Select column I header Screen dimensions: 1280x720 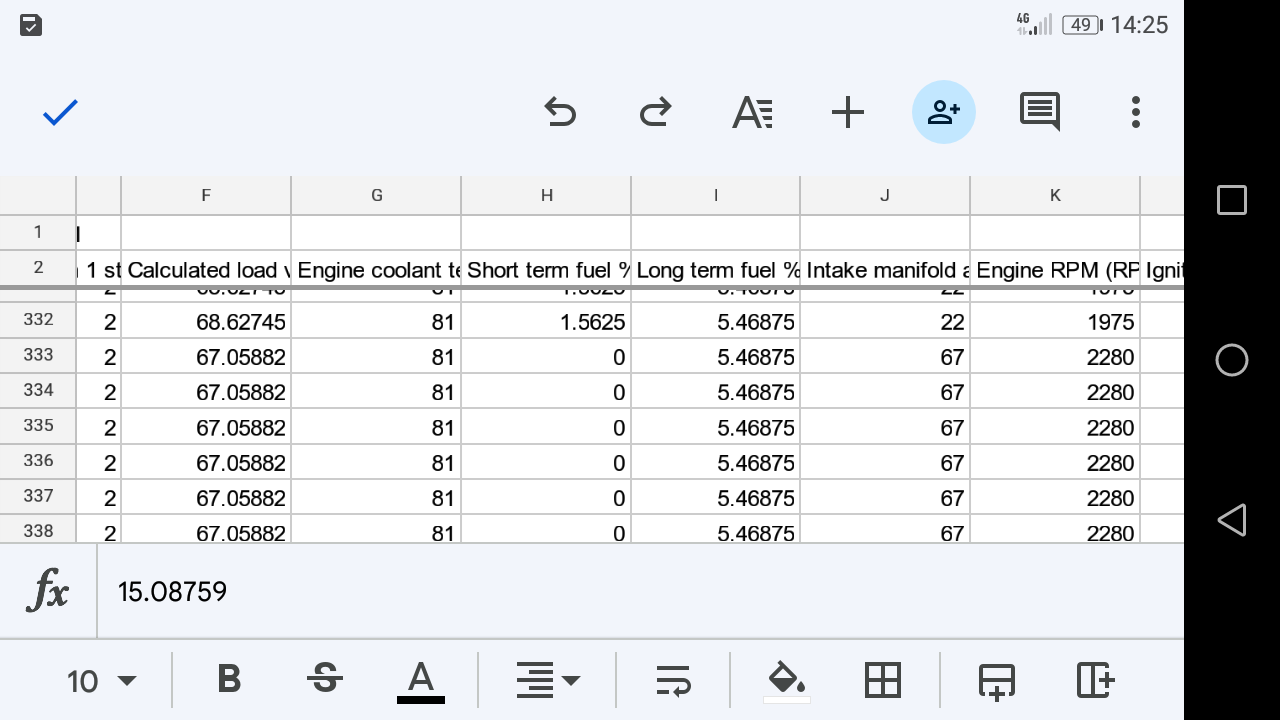(716, 196)
